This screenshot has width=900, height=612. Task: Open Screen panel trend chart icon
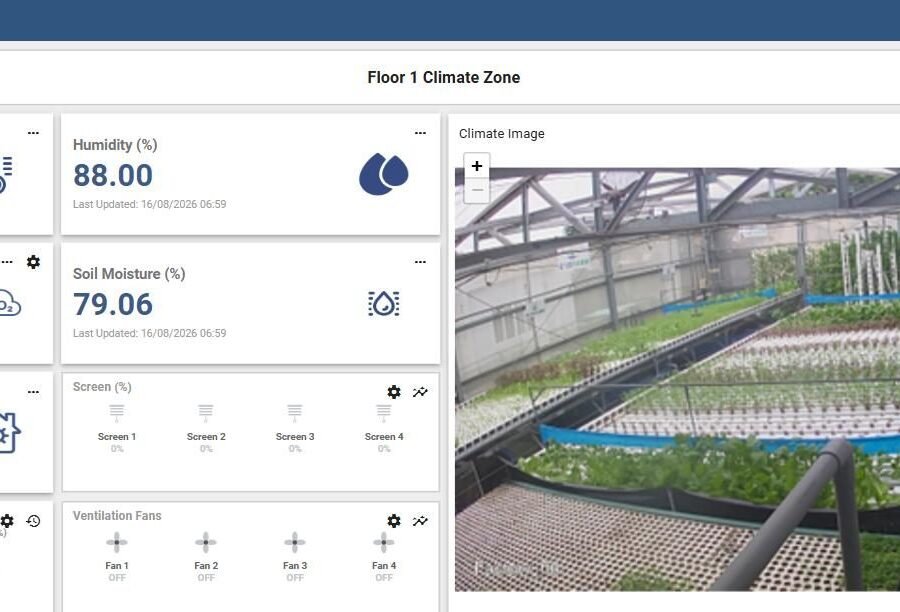(420, 392)
